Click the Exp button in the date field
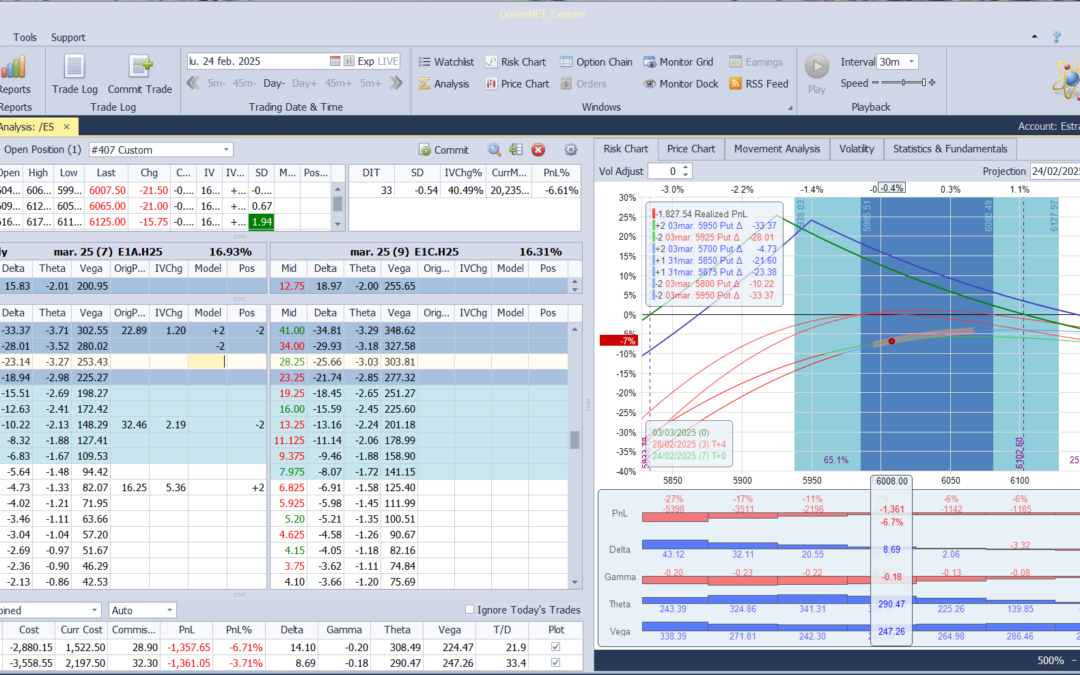1080x675 pixels. [x=366, y=61]
